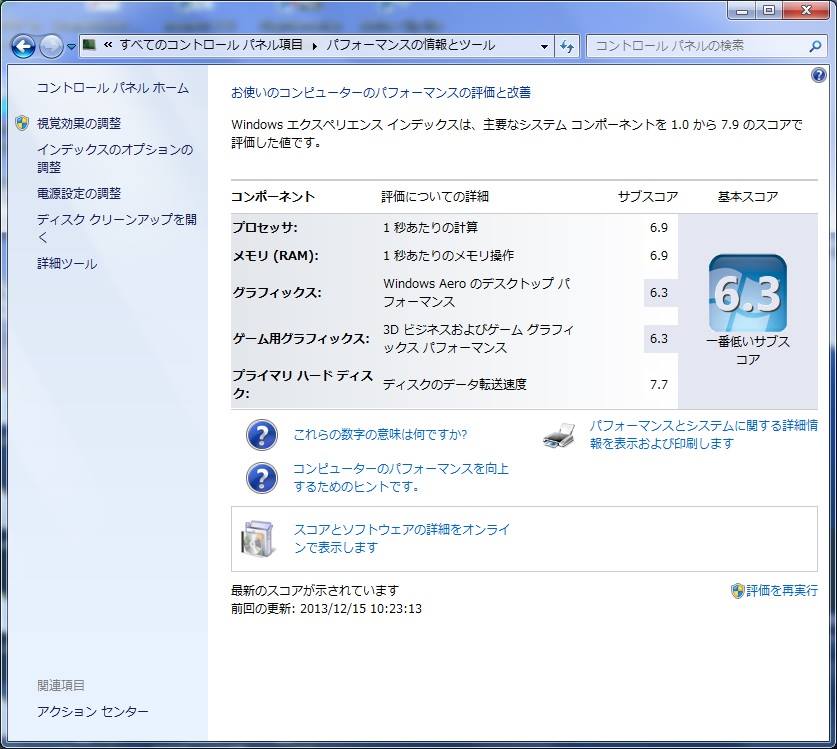Viewport: 837px width, 749px height.
Task: Open スコアとソフトウェアの詳細をオンラインで表示 link
Action: pyautogui.click(x=401, y=538)
